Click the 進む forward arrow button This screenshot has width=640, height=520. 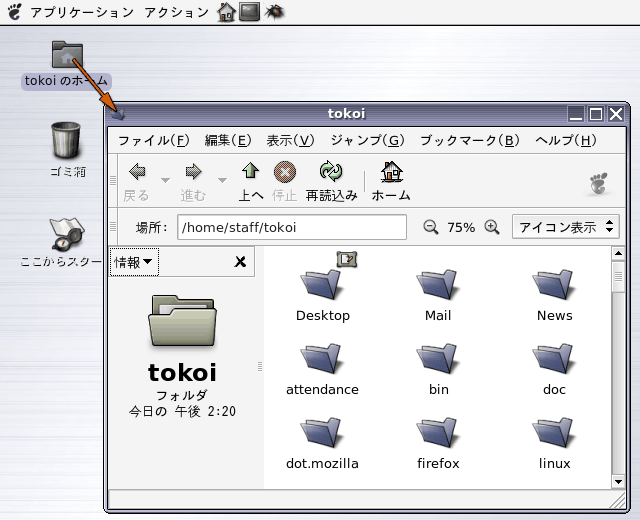point(193,182)
